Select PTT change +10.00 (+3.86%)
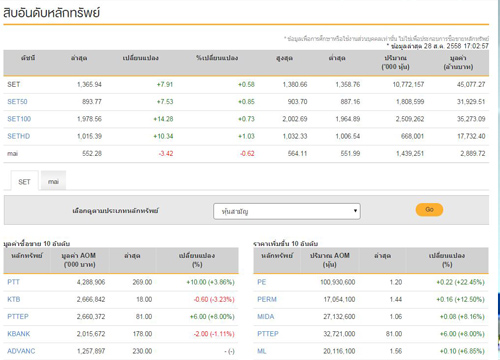 [210, 282]
